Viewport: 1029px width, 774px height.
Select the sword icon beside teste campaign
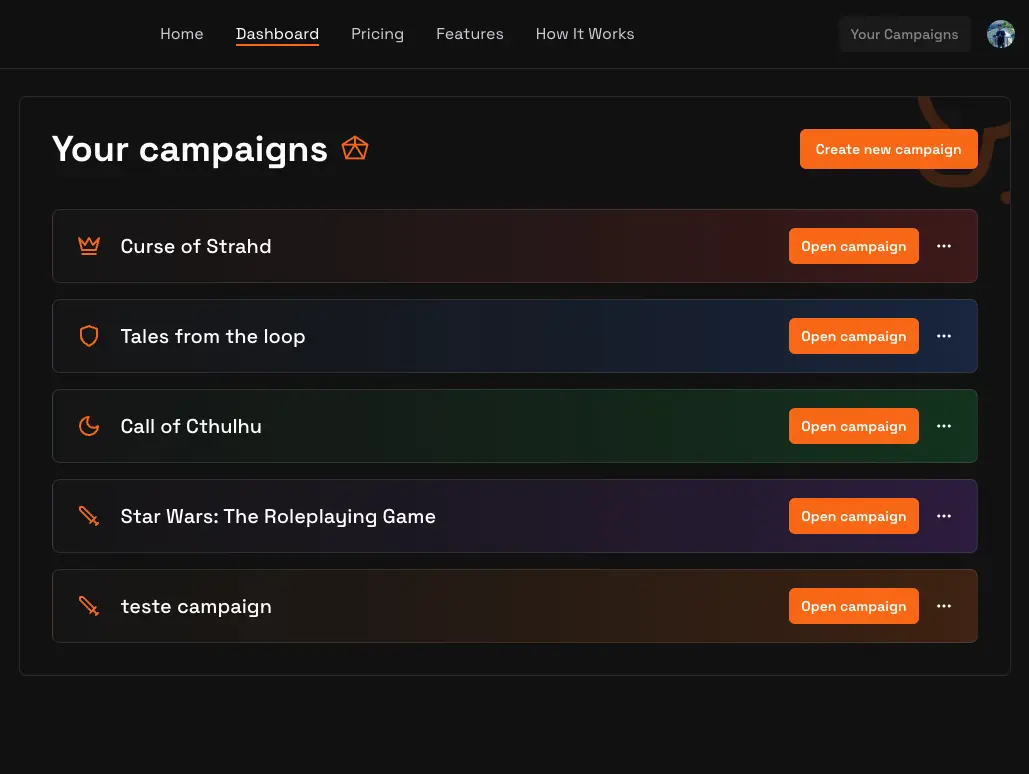(x=89, y=606)
